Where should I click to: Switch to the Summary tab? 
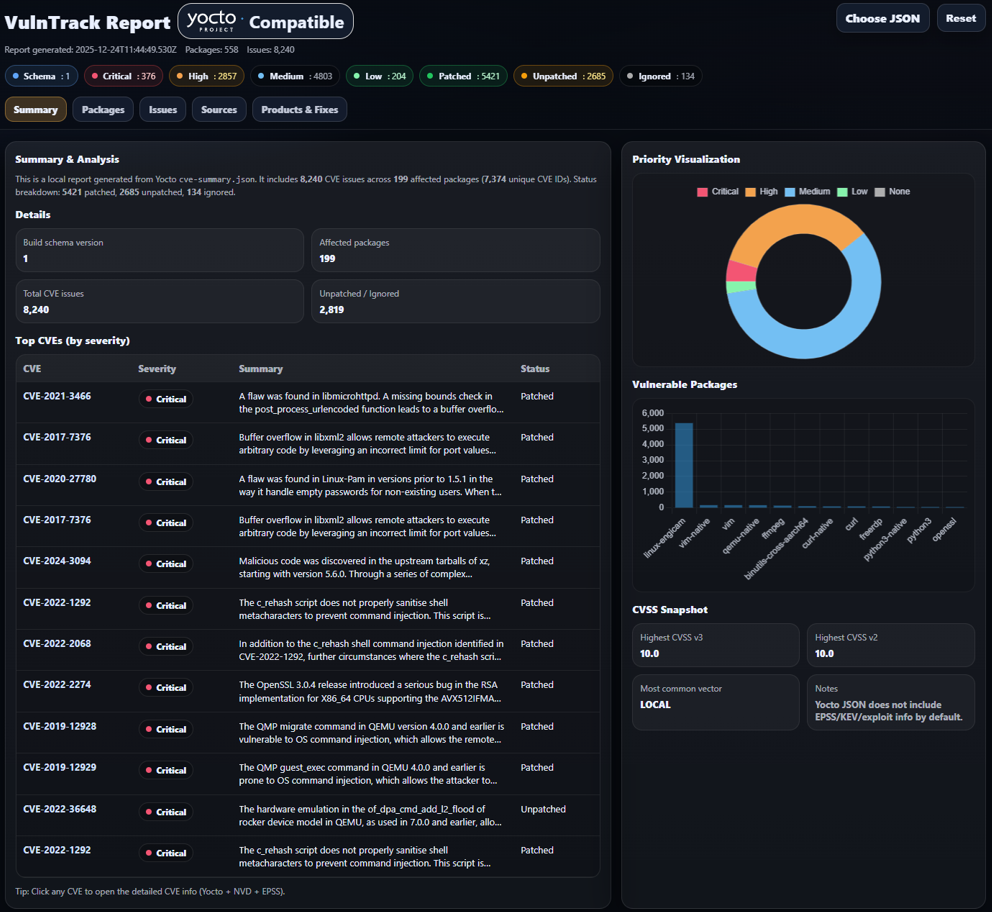[x=35, y=109]
